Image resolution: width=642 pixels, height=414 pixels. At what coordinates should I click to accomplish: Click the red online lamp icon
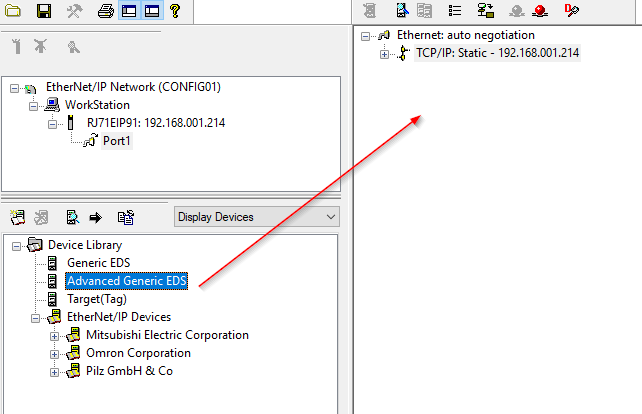[x=540, y=11]
